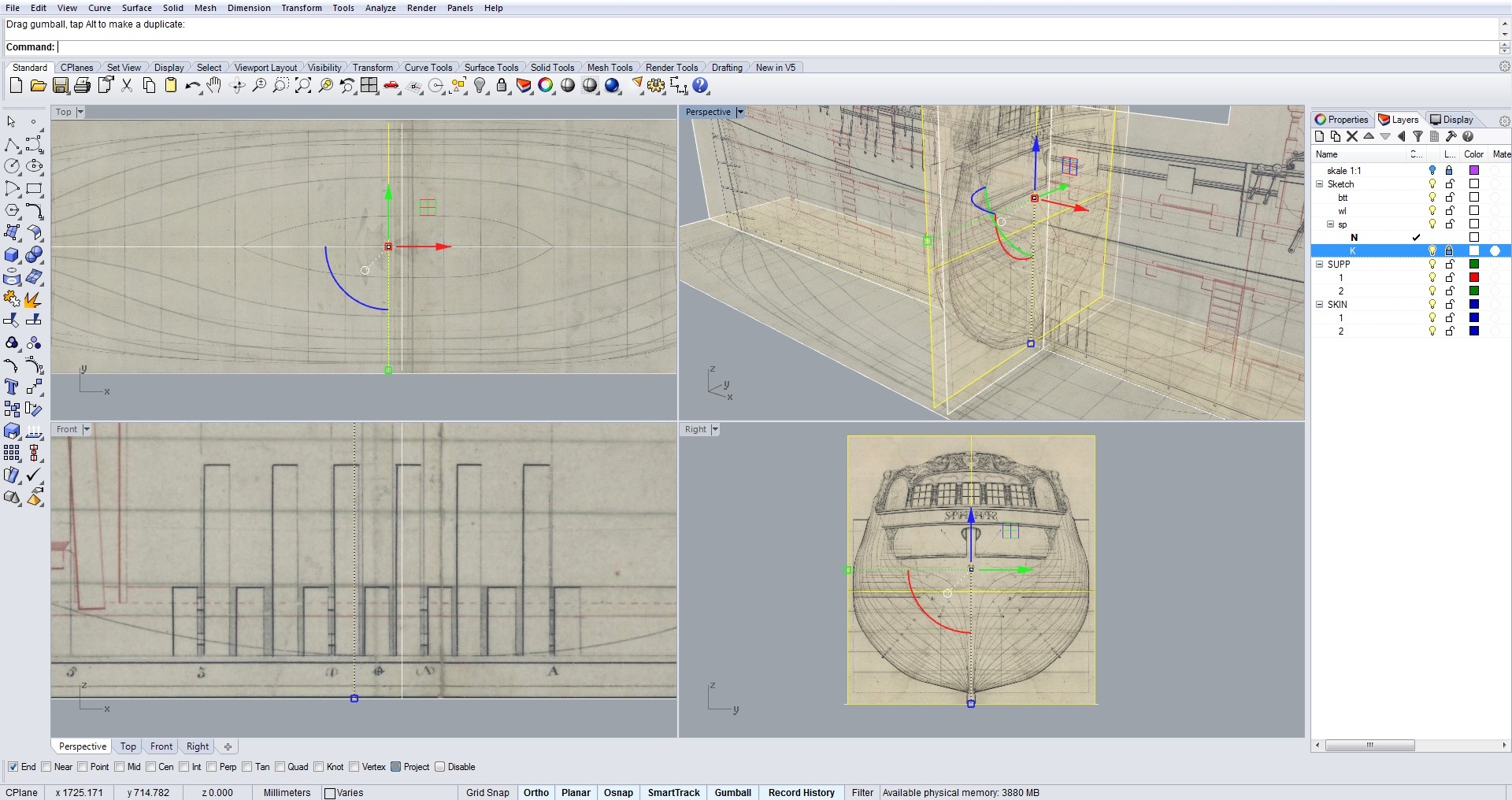Change the purple color swatch of skale 1:1
The image size is (1512, 800).
pyautogui.click(x=1474, y=171)
